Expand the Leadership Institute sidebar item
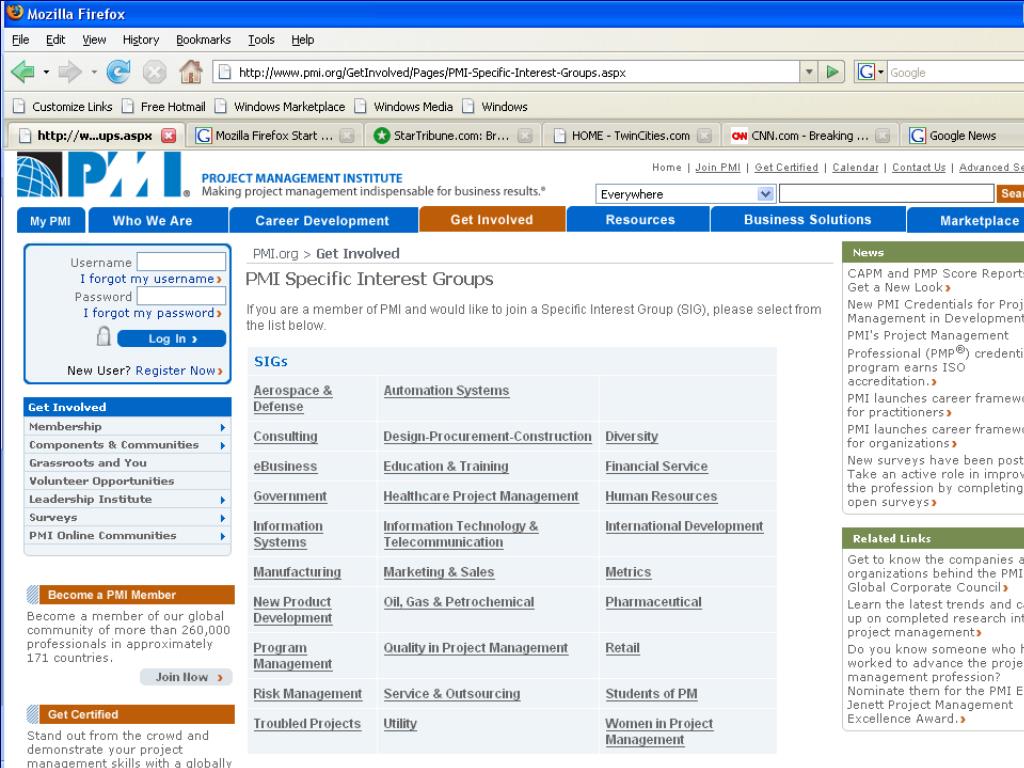The height and width of the screenshot is (768, 1024). pos(223,500)
